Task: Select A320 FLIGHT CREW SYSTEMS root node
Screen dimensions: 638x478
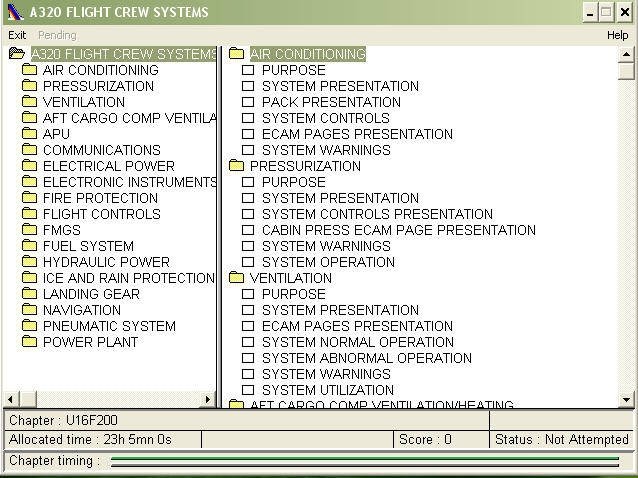Action: [124, 54]
